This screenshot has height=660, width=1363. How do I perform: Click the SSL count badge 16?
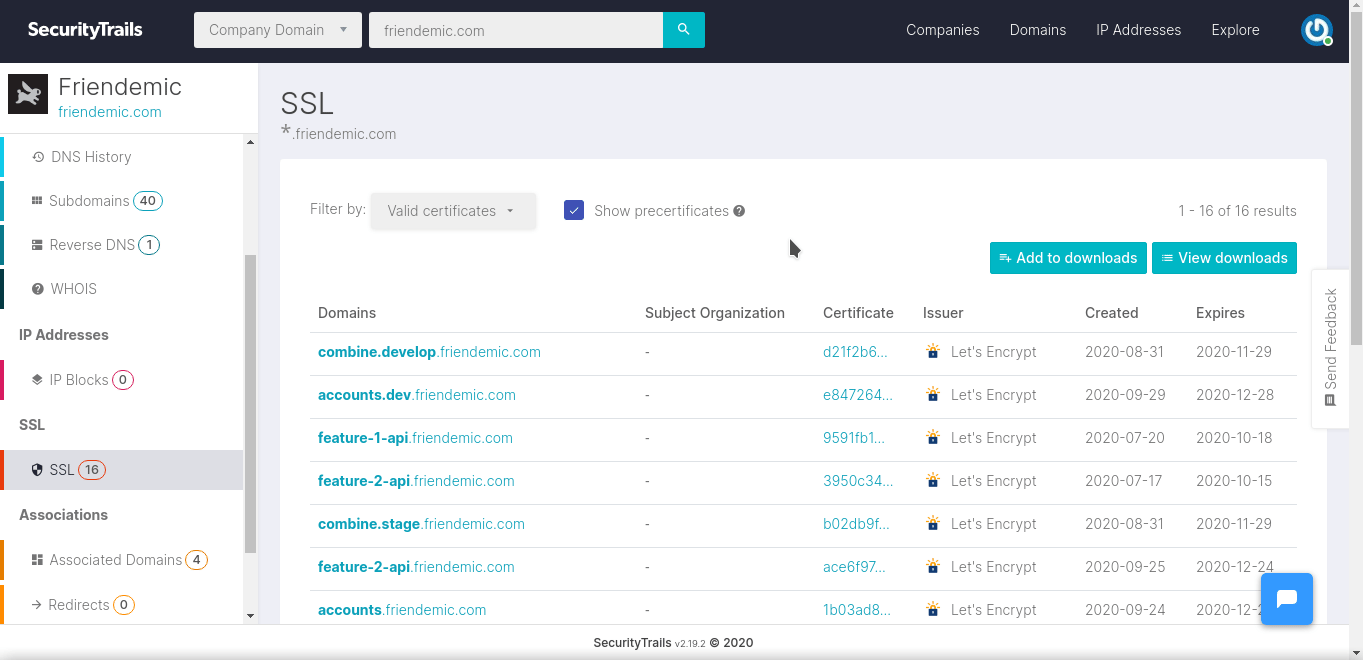click(x=92, y=470)
